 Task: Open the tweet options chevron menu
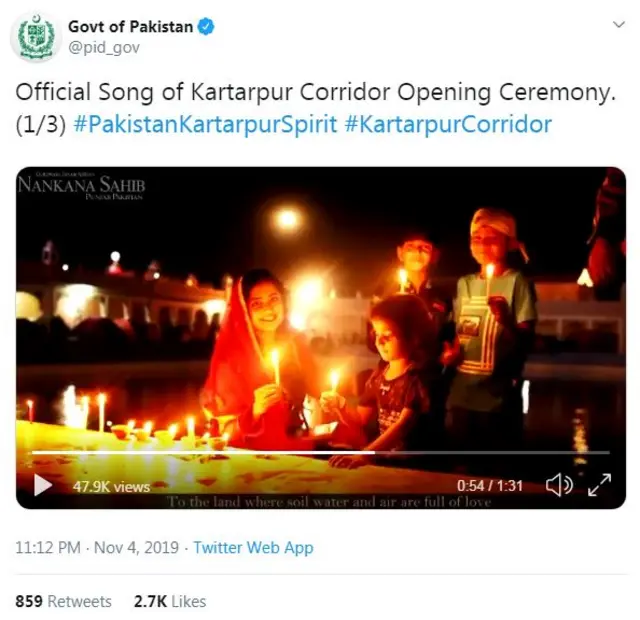pyautogui.click(x=619, y=24)
